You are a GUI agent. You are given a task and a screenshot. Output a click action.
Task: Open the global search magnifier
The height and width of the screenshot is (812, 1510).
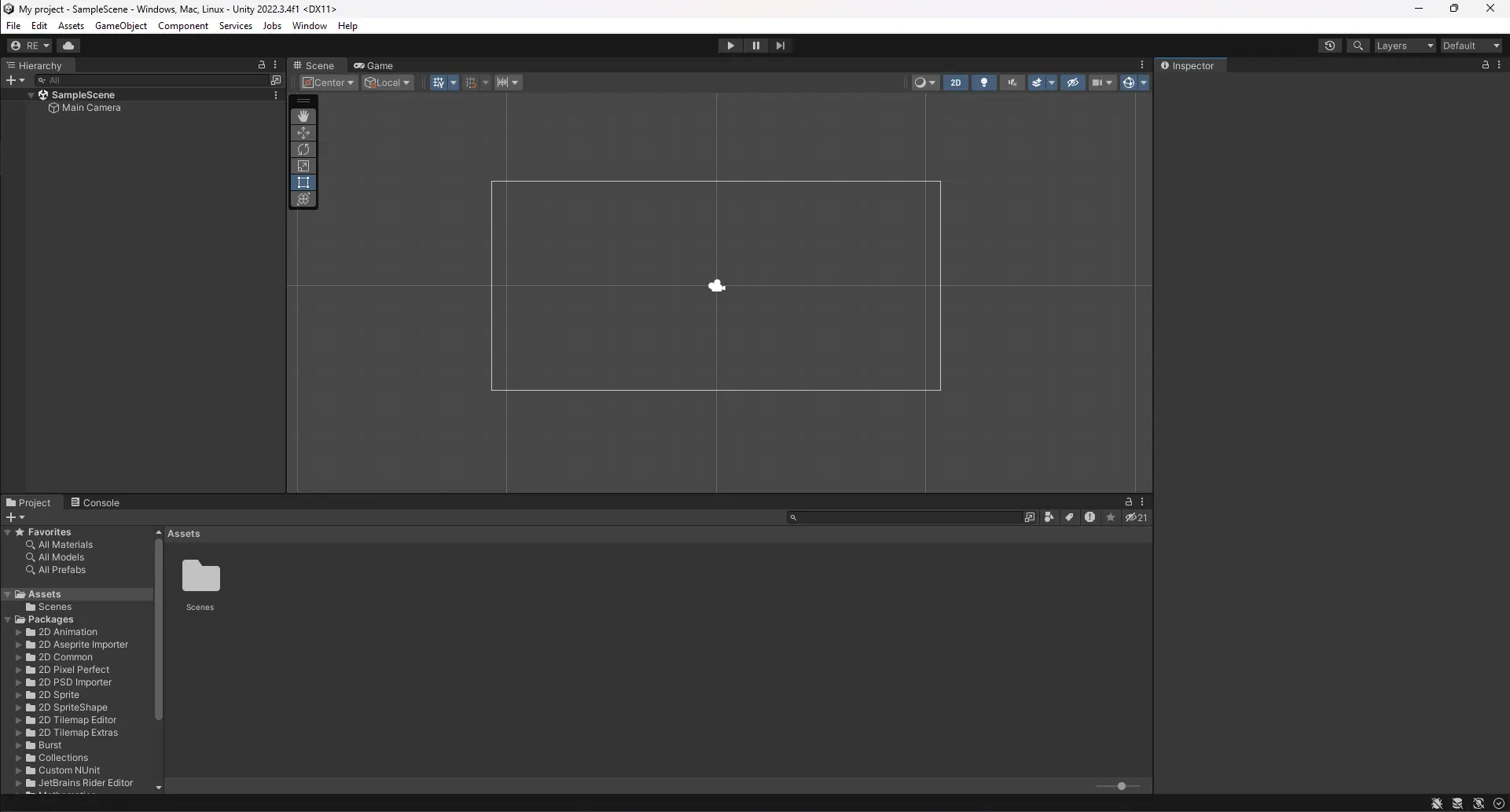coord(1358,46)
